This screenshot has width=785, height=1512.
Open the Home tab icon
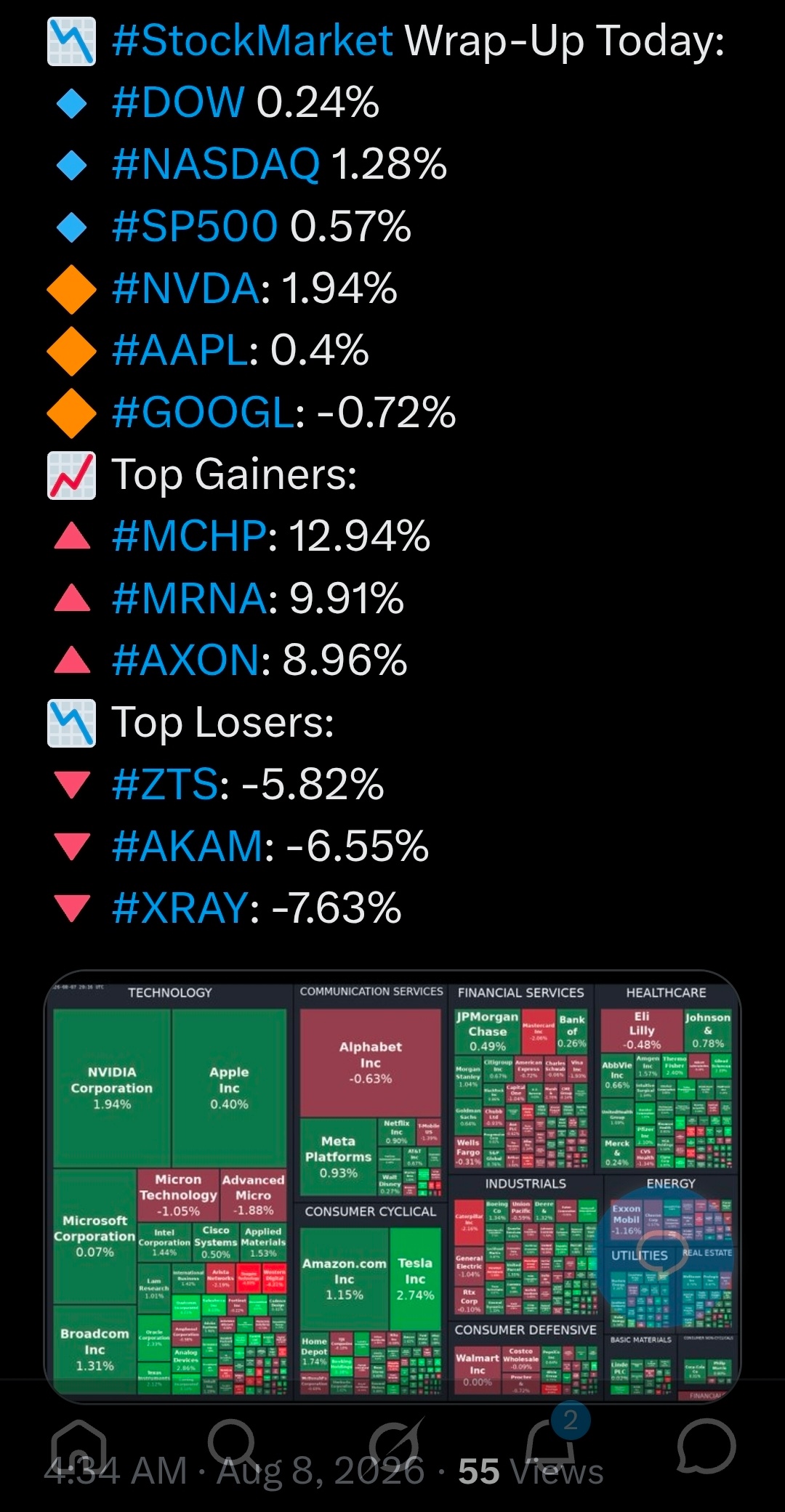79,1446
